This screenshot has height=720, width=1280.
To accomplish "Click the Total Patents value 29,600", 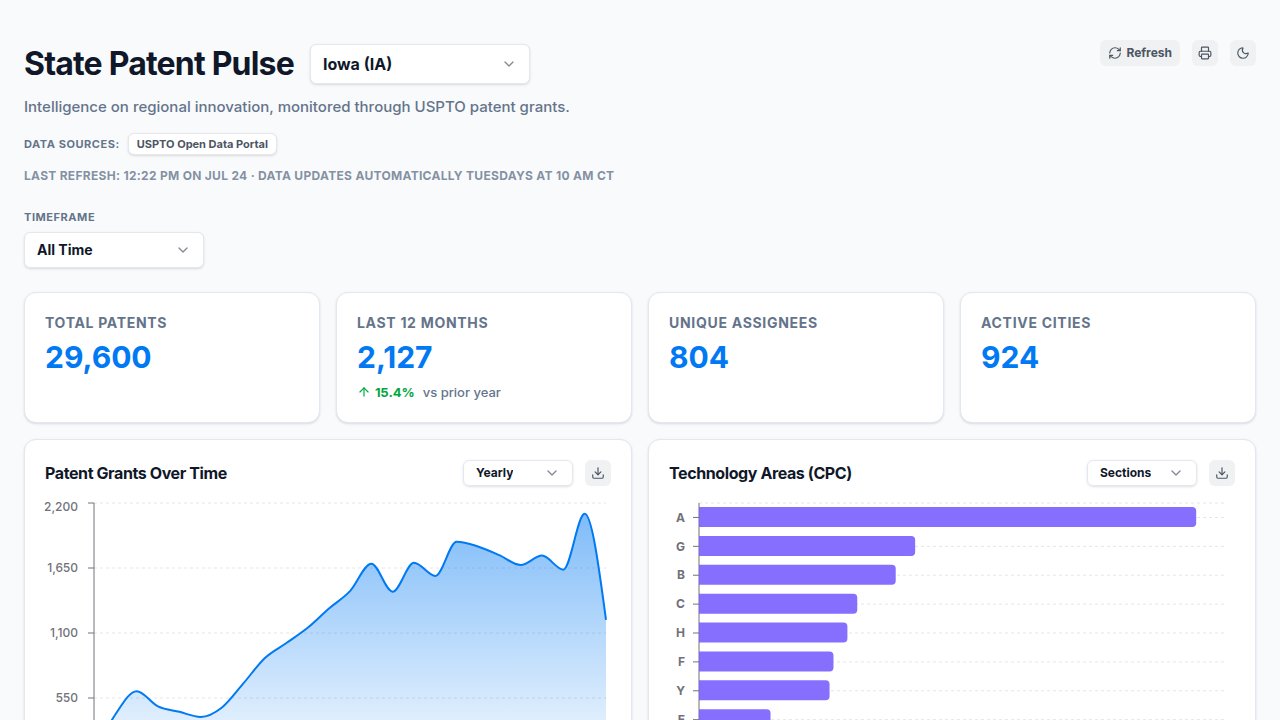I will (x=98, y=357).
